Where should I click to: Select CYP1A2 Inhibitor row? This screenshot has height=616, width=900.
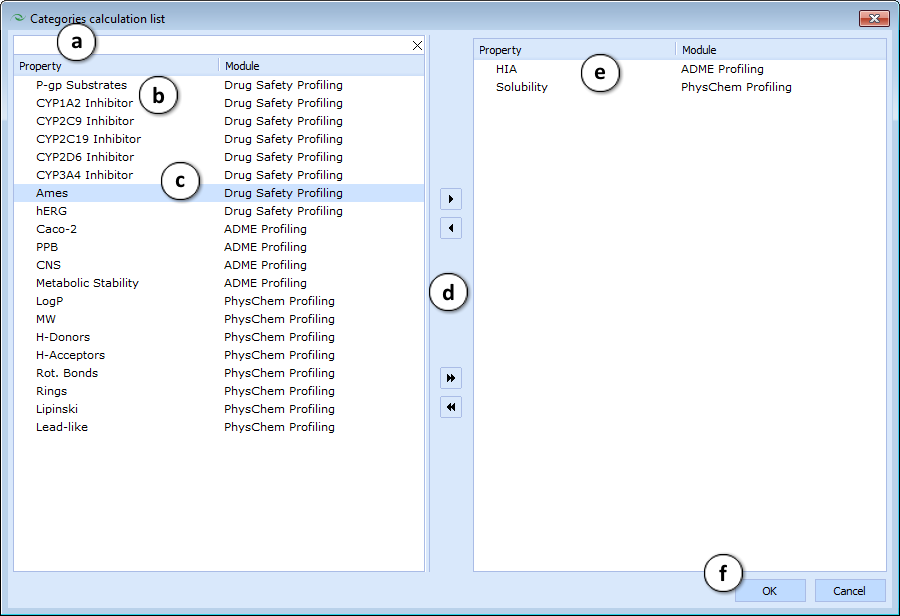coord(219,103)
